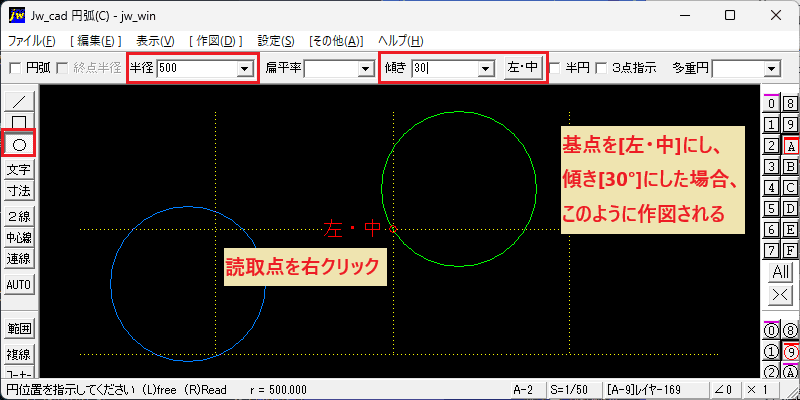Click the [A-9]レイヤー169 layer status button
The image size is (800, 400).
tap(656, 389)
